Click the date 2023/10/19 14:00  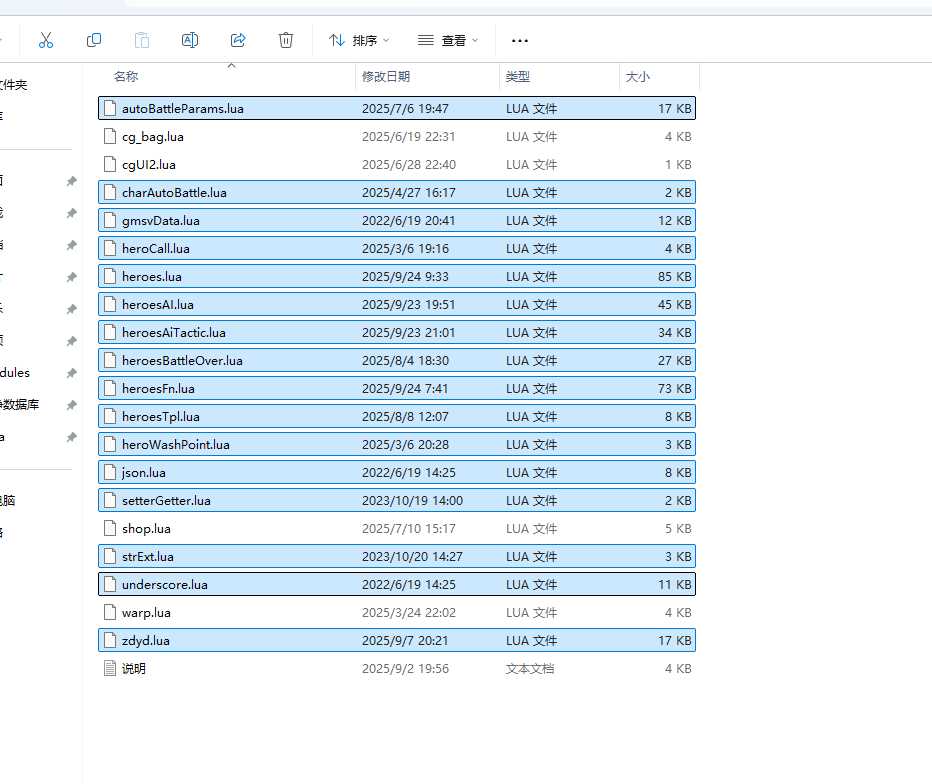412,500
